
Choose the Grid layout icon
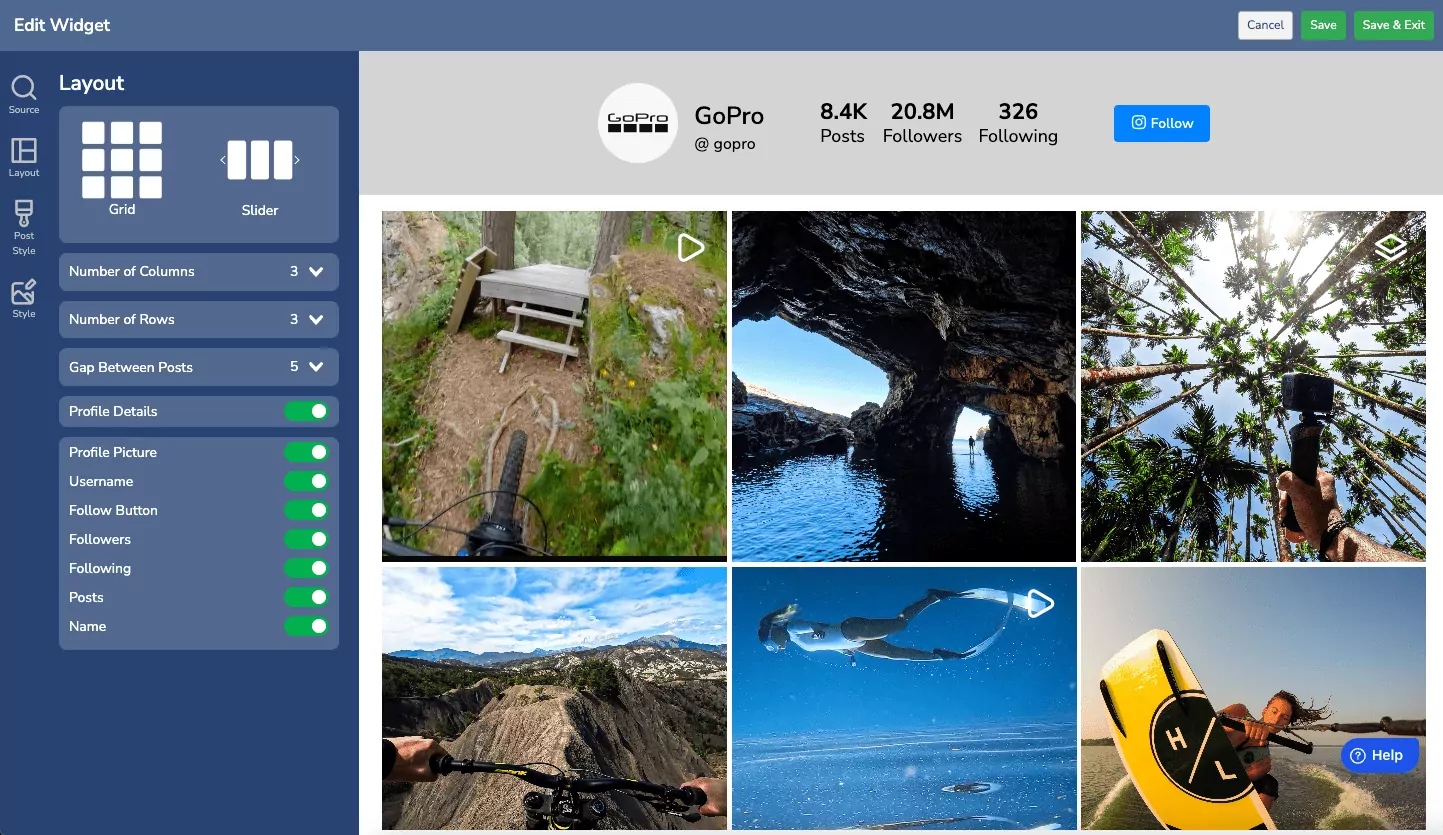pyautogui.click(x=122, y=160)
